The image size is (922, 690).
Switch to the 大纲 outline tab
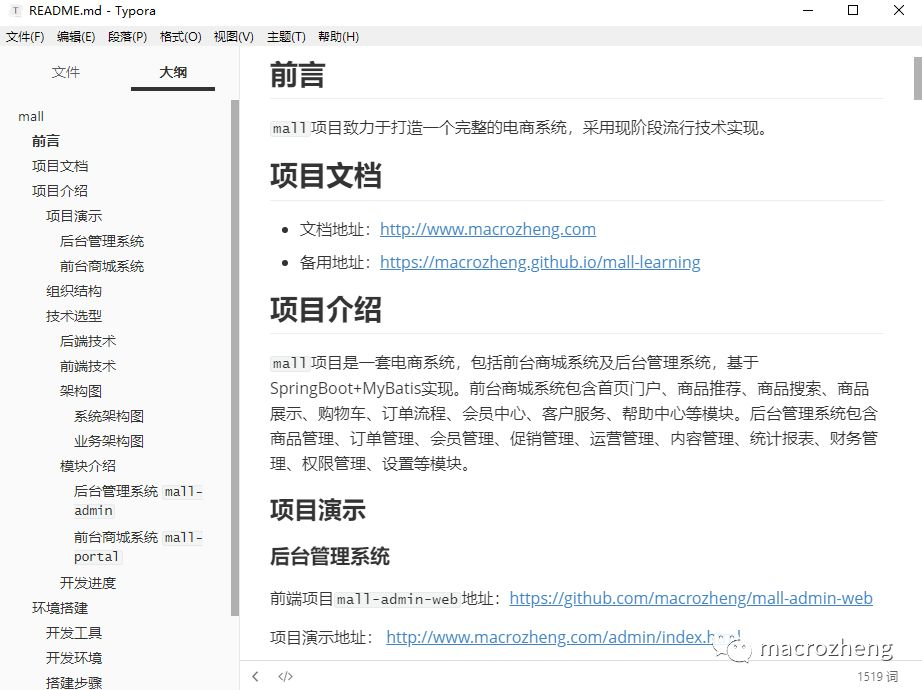coord(173,72)
